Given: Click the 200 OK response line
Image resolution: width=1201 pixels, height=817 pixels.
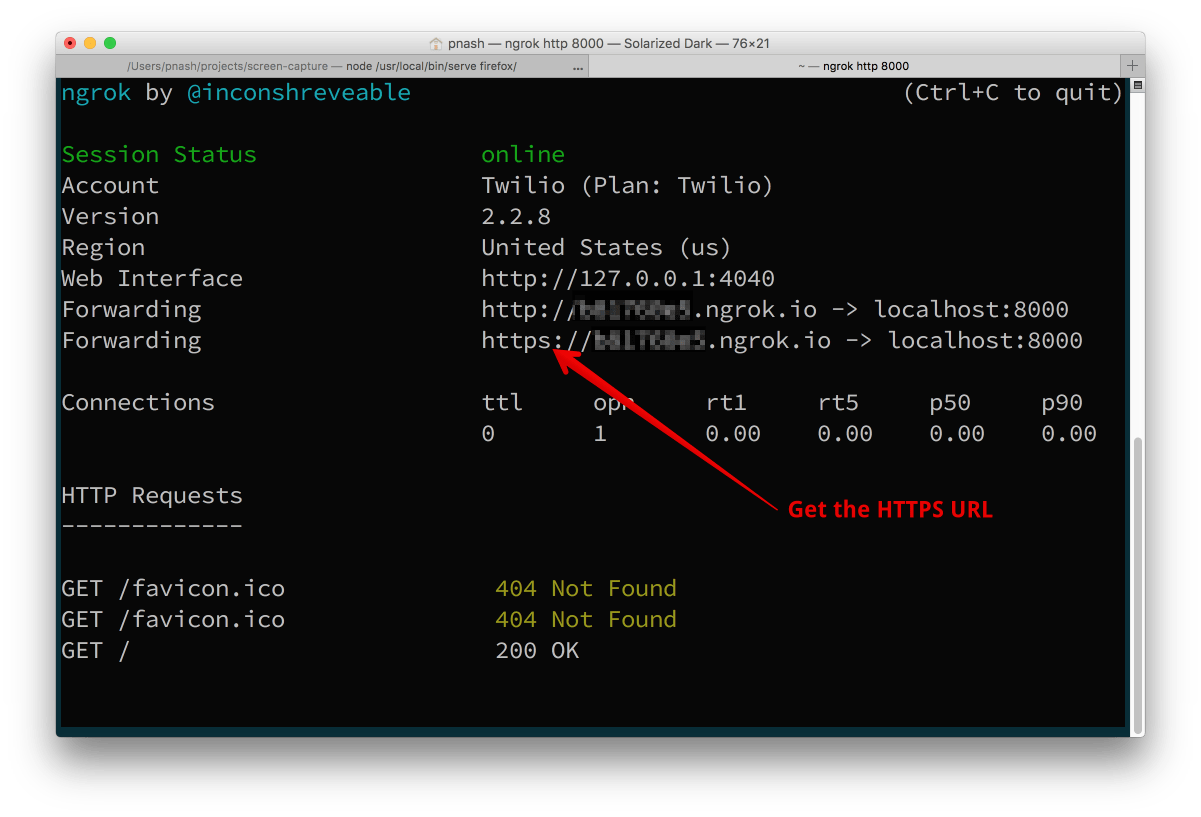Looking at the screenshot, I should click(x=537, y=651).
